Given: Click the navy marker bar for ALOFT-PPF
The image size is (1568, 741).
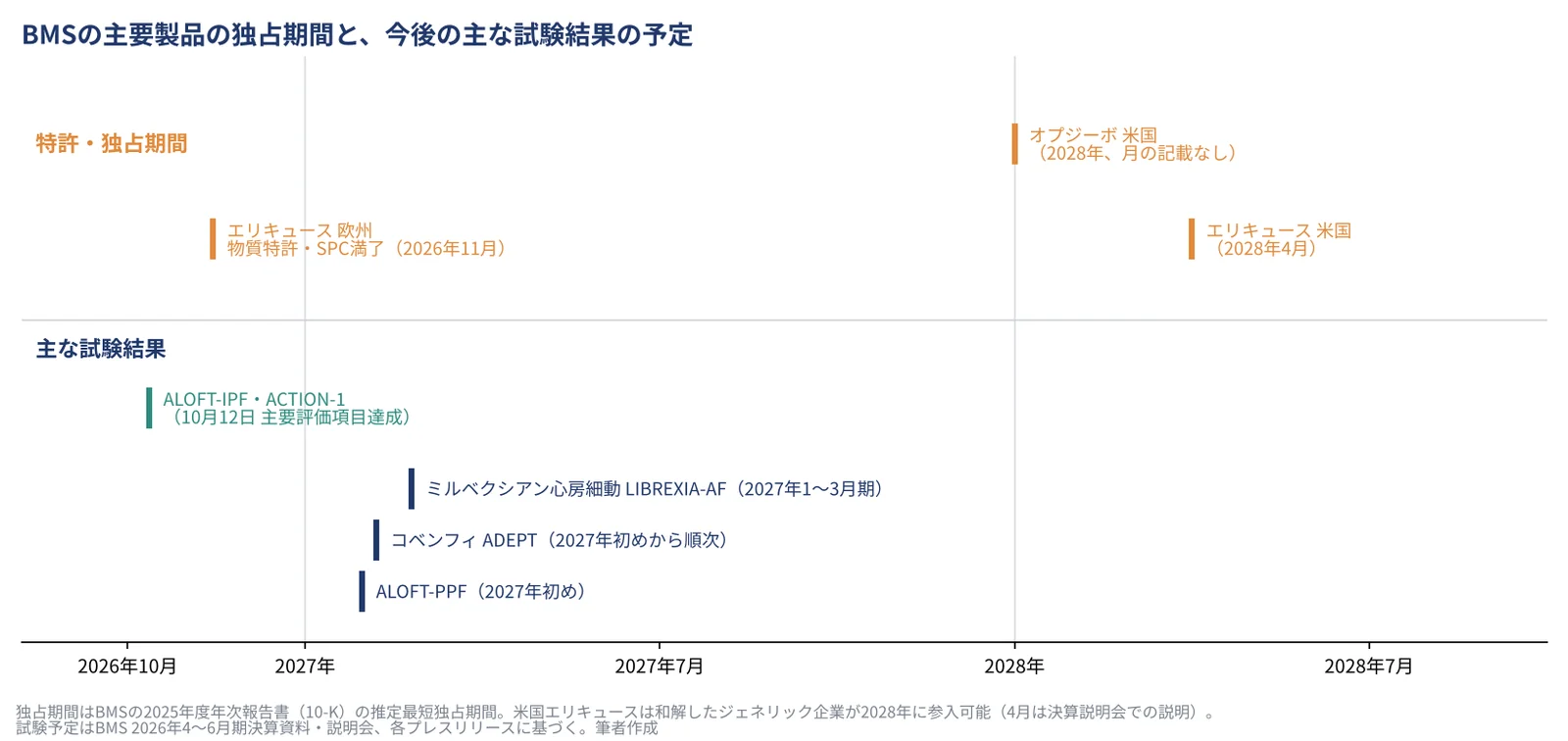Looking at the screenshot, I should point(362,591).
